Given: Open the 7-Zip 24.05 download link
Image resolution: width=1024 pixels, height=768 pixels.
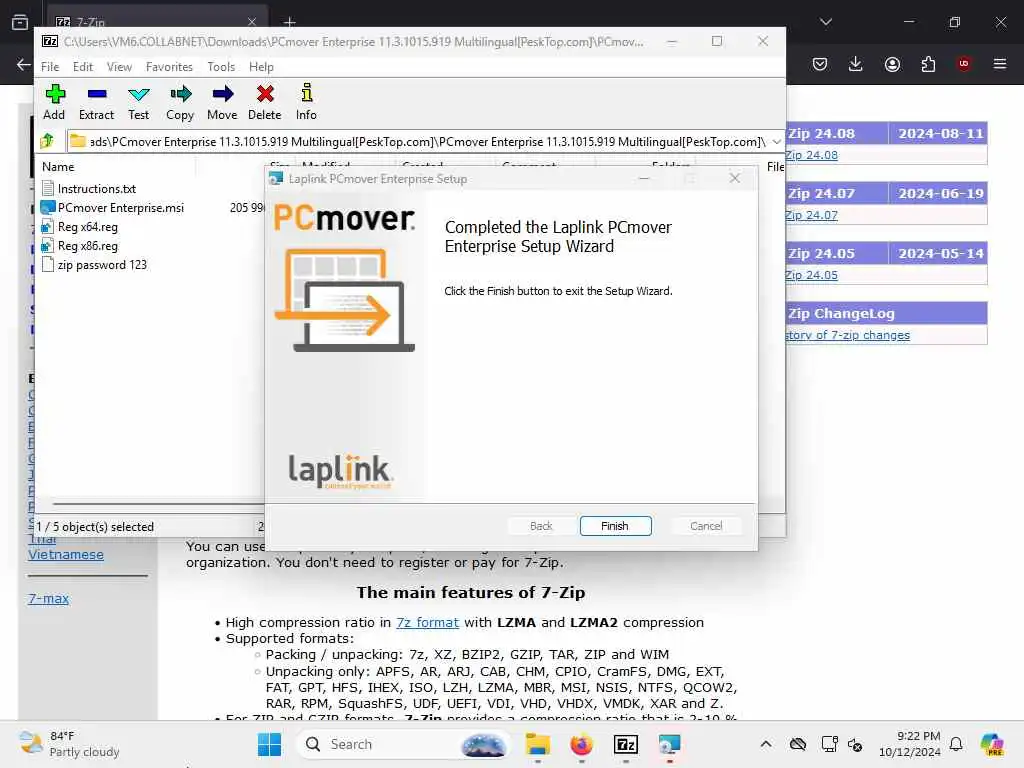Looking at the screenshot, I should click(x=811, y=275).
